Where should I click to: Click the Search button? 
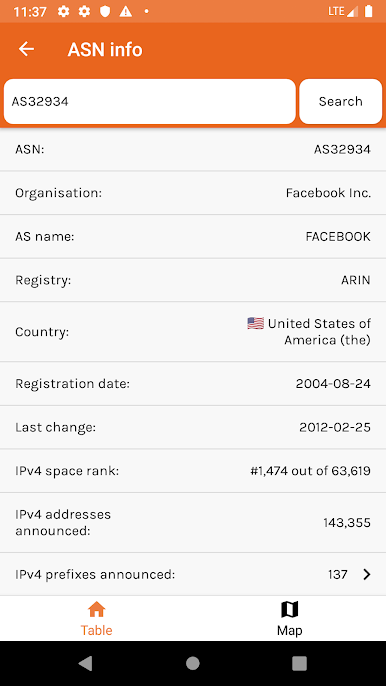pyautogui.click(x=340, y=102)
